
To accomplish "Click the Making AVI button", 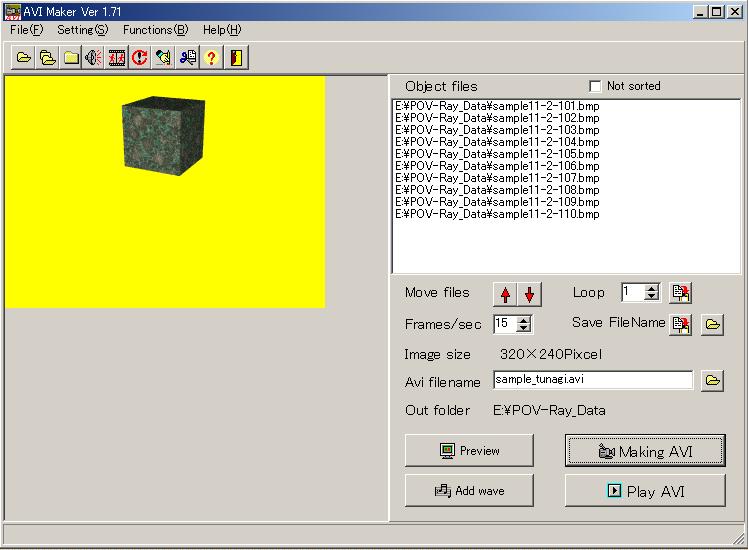I will pyautogui.click(x=645, y=450).
